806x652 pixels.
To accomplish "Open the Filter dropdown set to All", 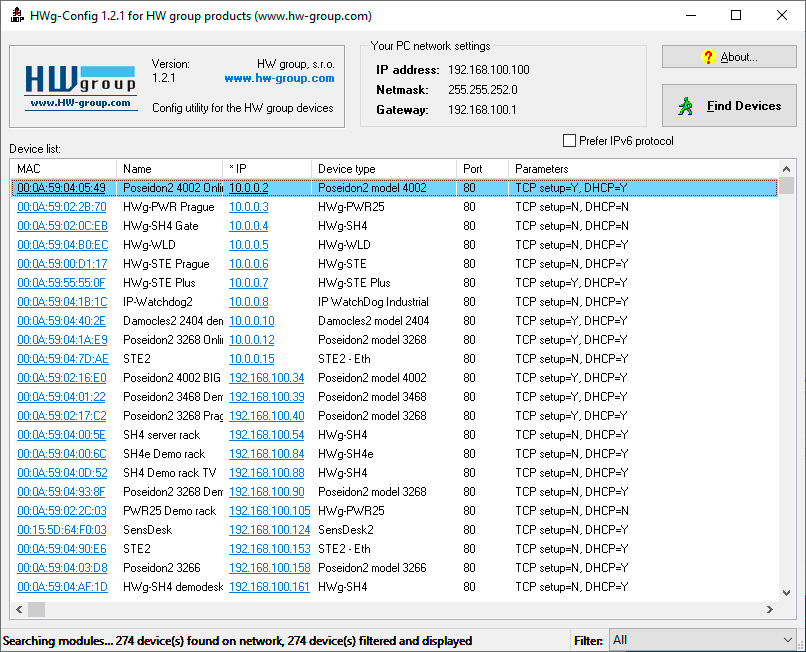I will [x=702, y=640].
